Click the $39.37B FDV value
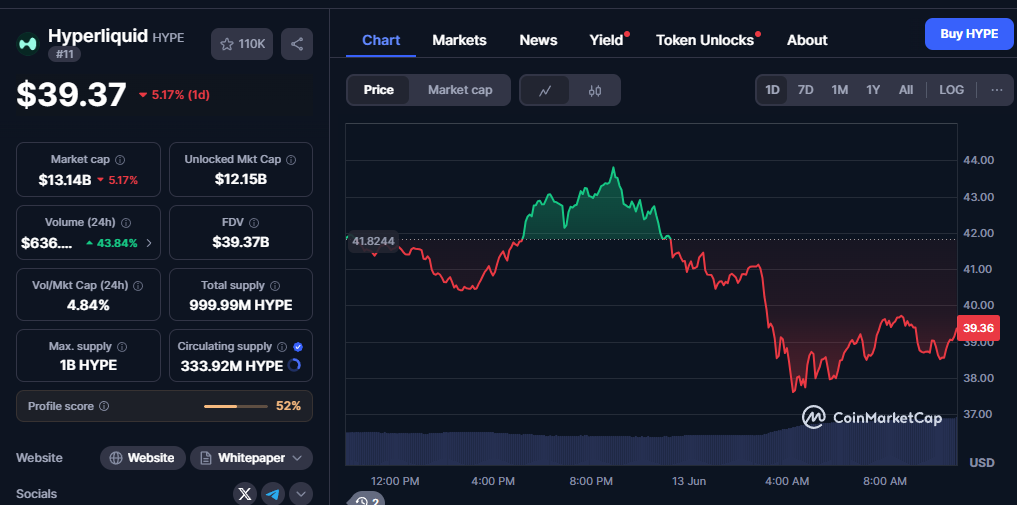This screenshot has width=1017, height=505. (x=241, y=242)
